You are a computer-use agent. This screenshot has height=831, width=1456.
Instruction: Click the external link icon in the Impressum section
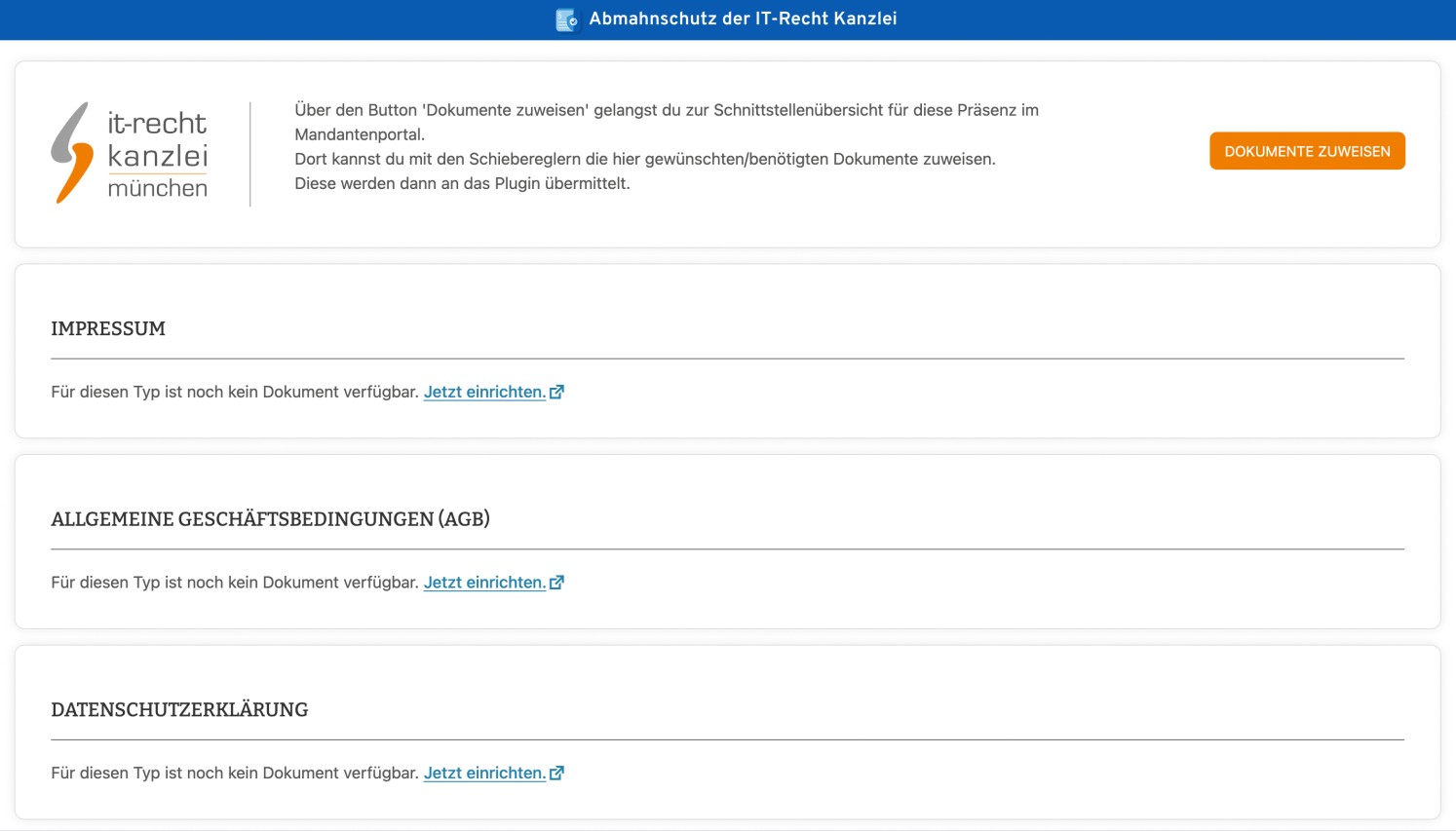[x=556, y=392]
